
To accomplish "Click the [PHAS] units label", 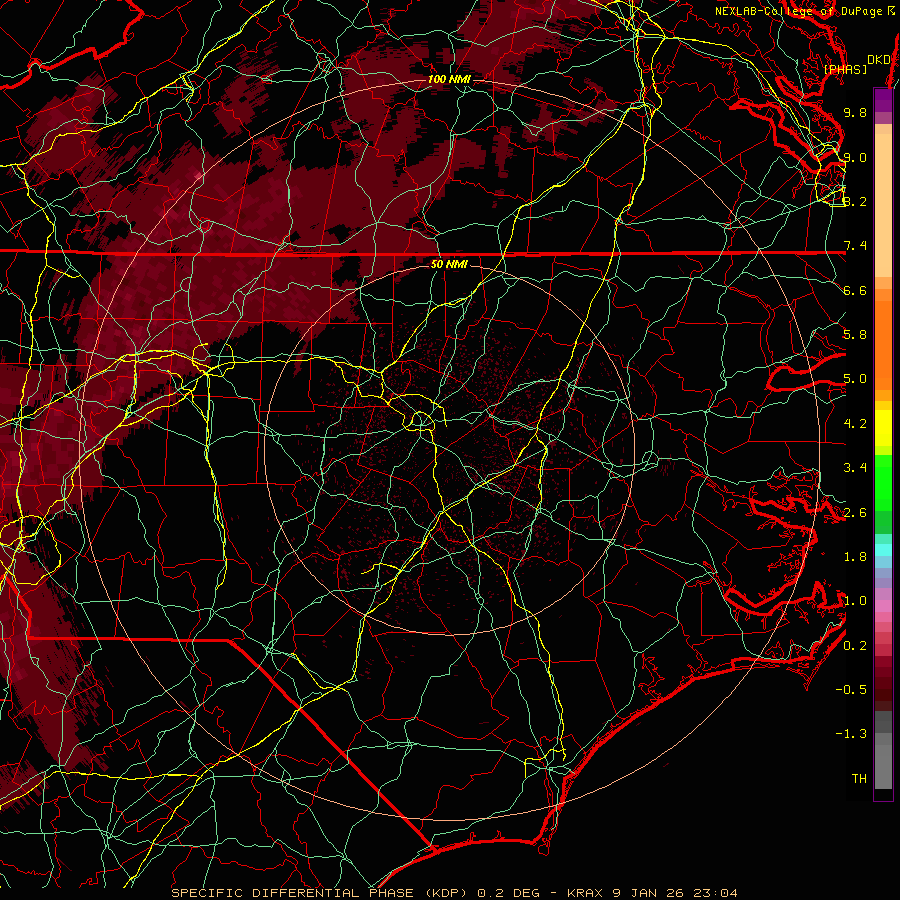I will (x=845, y=69).
